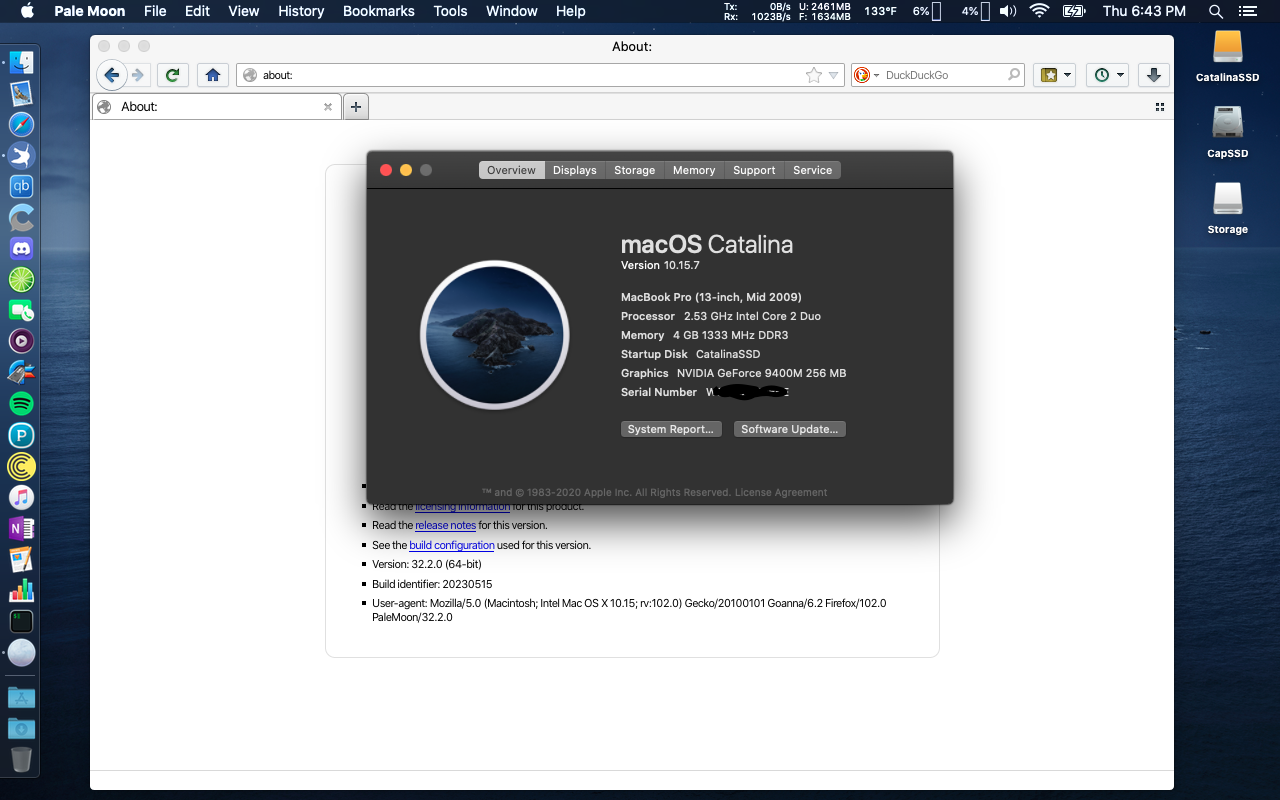
Task: Open Spotify from the dock
Action: pyautogui.click(x=21, y=403)
